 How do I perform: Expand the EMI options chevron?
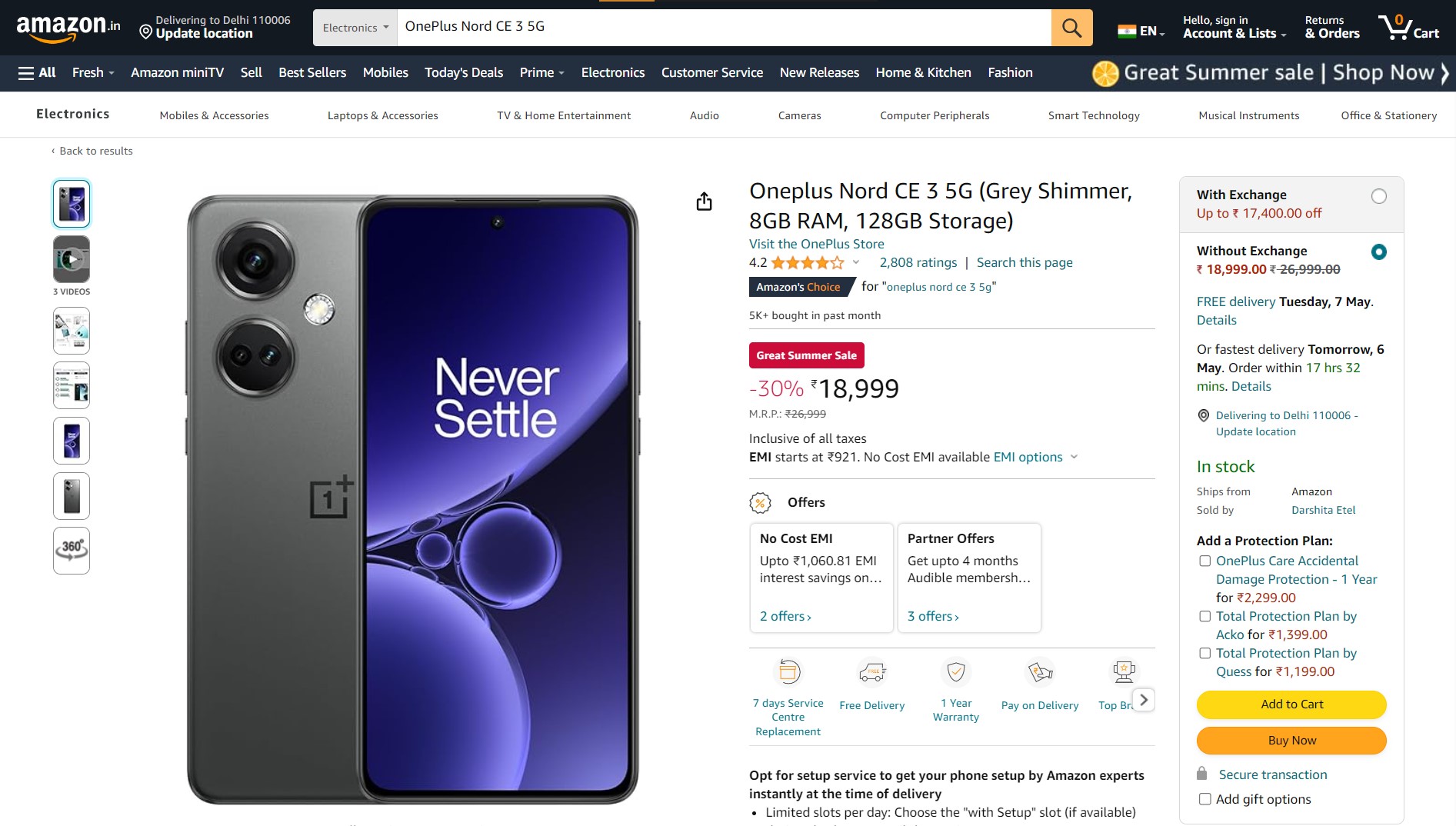click(x=1074, y=457)
